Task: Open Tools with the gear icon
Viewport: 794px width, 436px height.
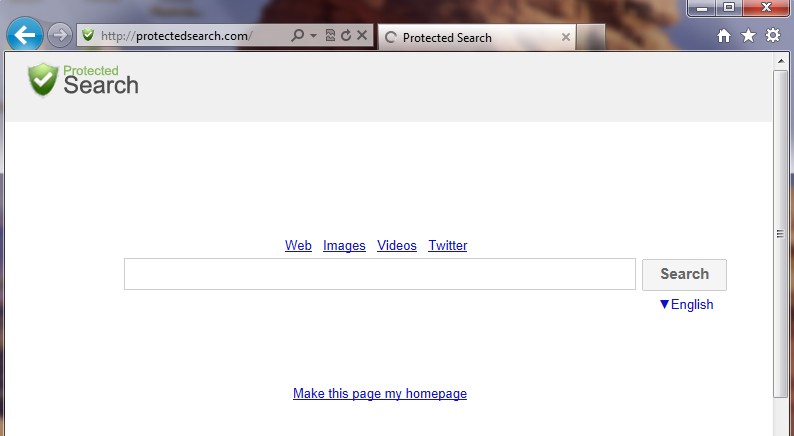Action: click(773, 35)
